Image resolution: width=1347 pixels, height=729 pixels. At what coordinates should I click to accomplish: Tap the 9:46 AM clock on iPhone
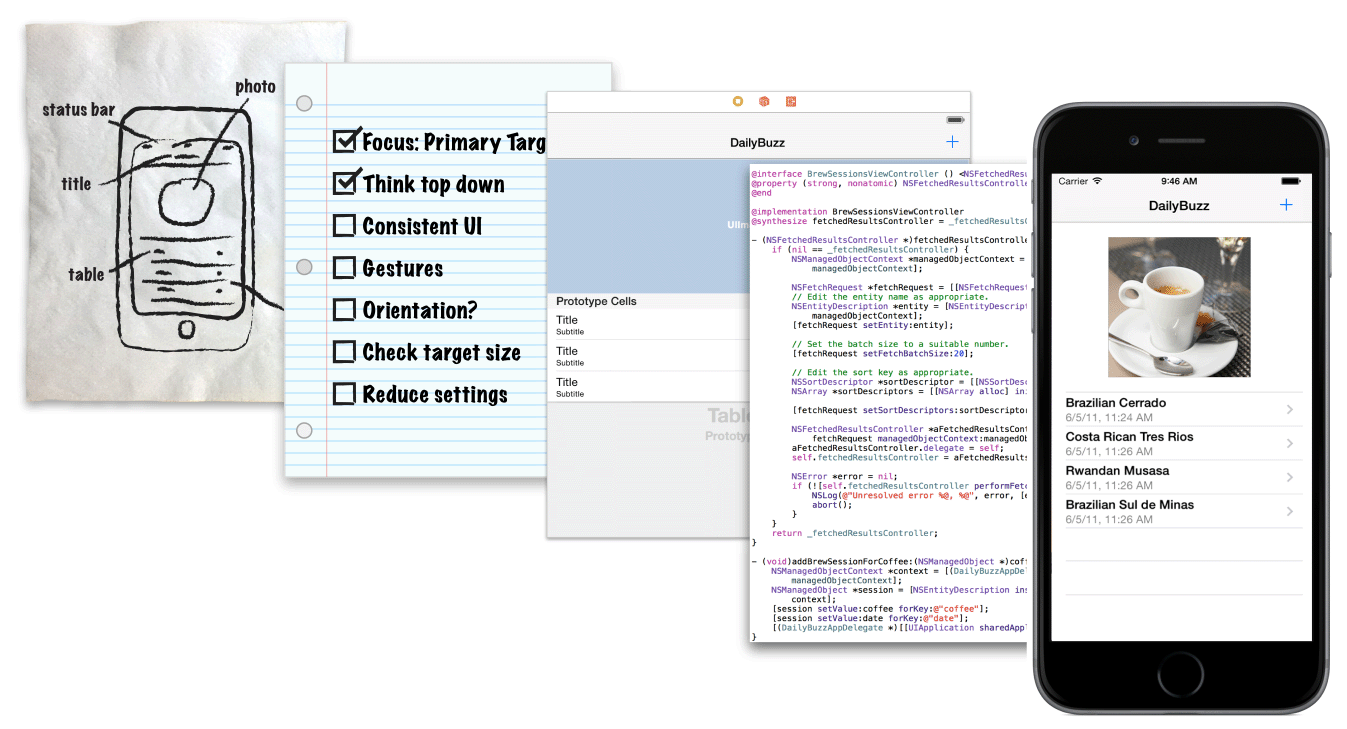point(1179,181)
